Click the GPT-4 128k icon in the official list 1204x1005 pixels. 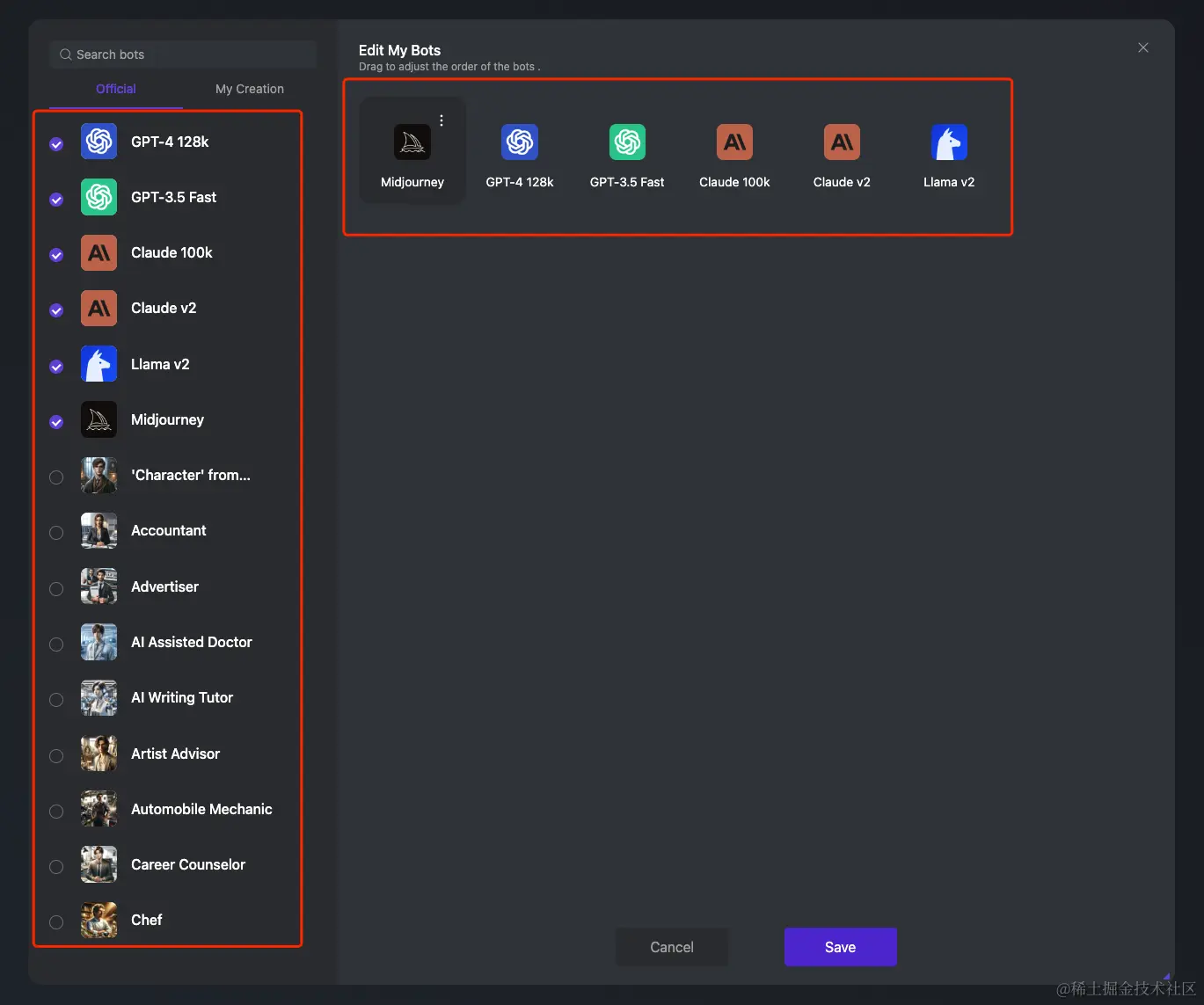pyautogui.click(x=99, y=142)
